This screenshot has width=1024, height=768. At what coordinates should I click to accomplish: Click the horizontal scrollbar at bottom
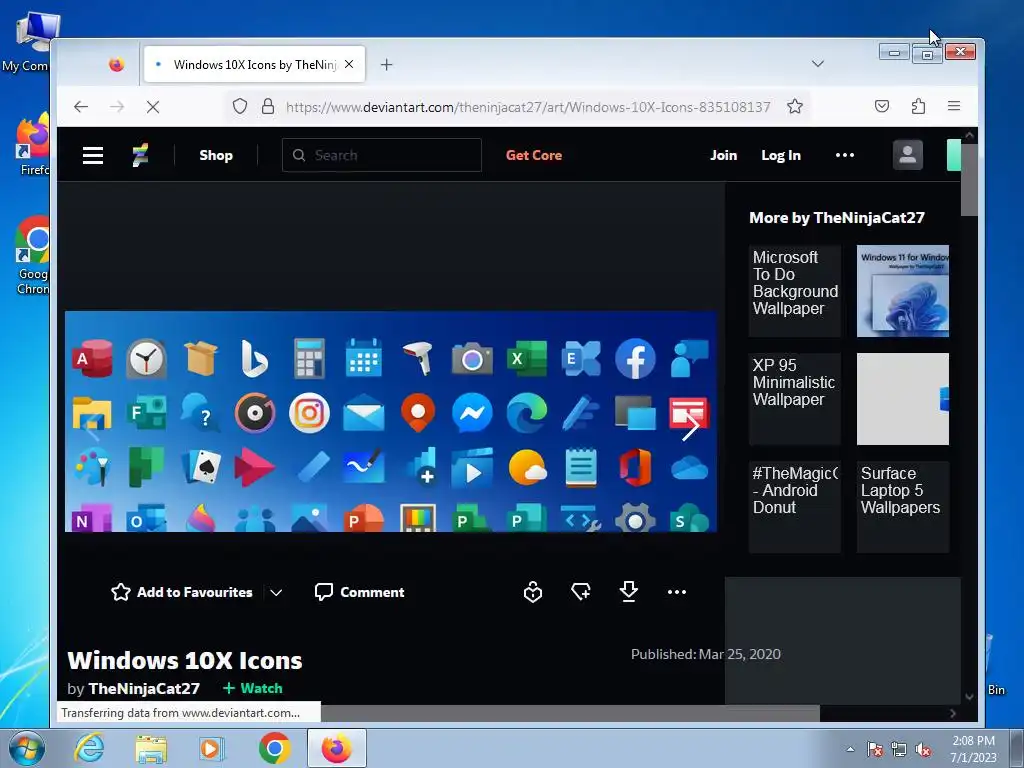[570, 713]
